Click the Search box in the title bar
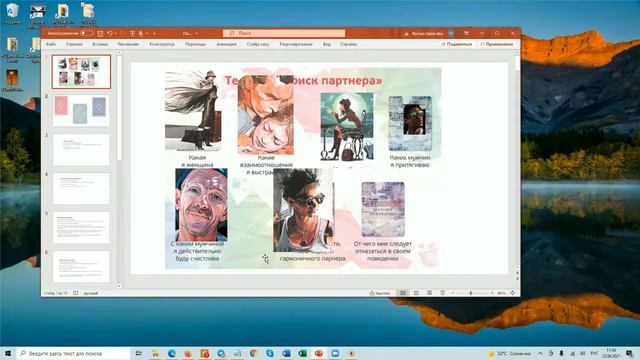The width and height of the screenshot is (640, 360). point(284,33)
